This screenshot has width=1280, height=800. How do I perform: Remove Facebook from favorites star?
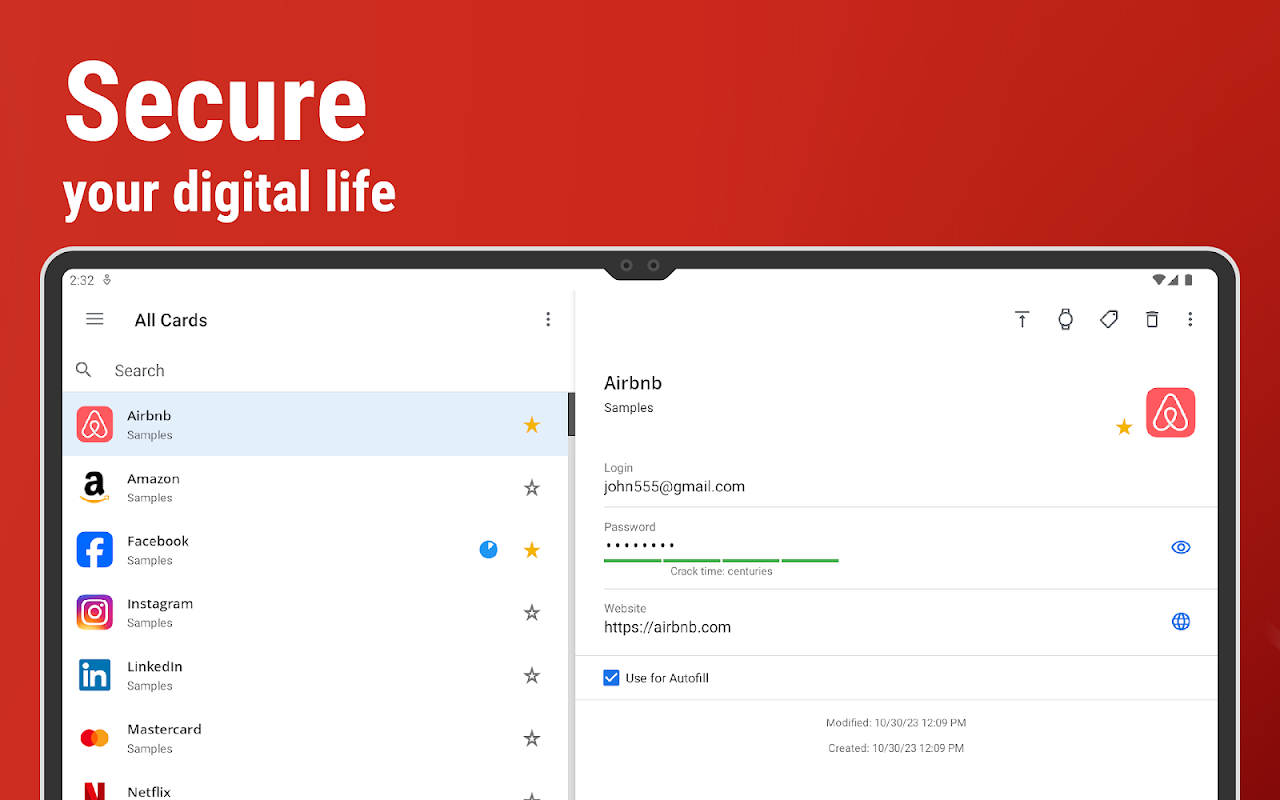click(532, 550)
